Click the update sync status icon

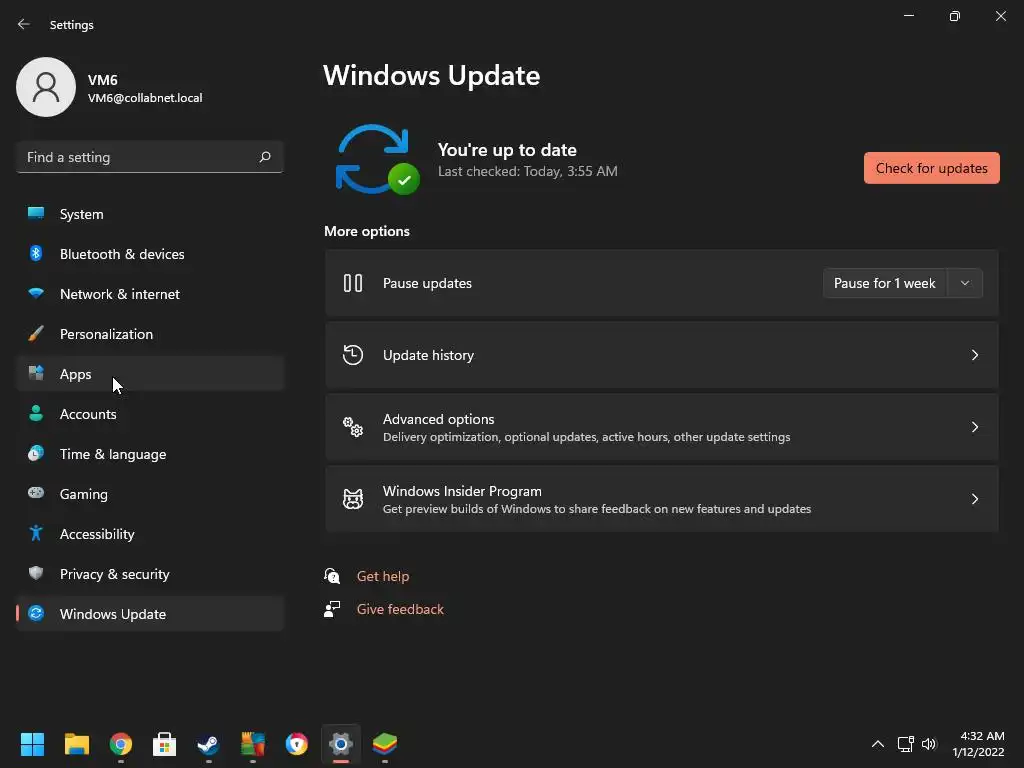coord(377,159)
